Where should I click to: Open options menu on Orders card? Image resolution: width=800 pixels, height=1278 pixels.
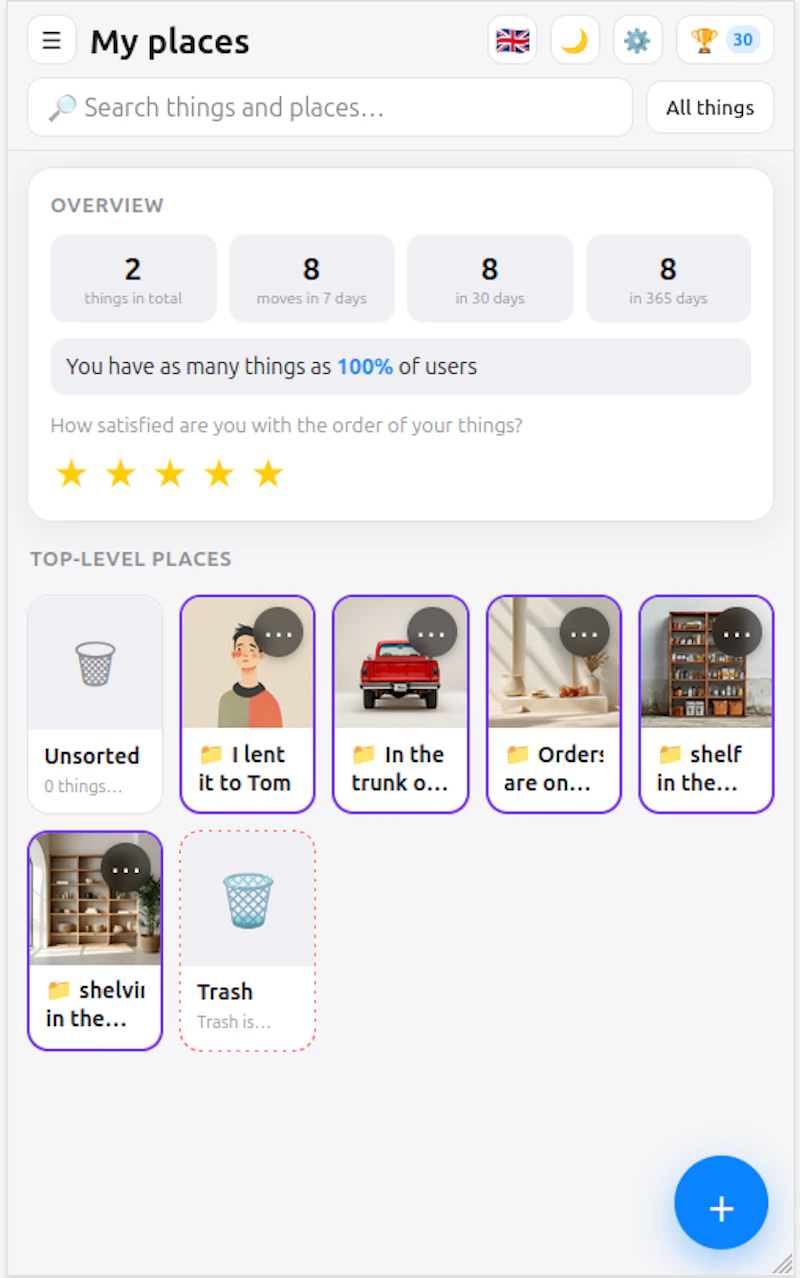click(x=584, y=633)
